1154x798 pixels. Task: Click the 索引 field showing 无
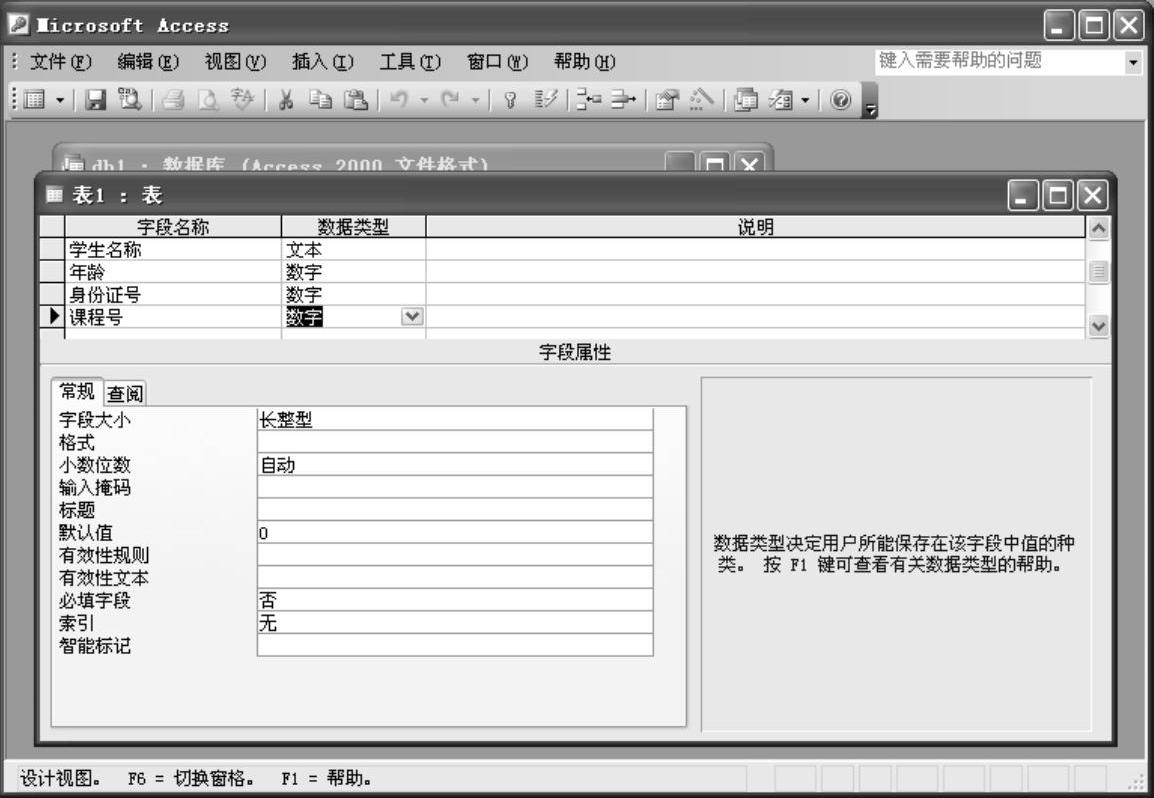[455, 624]
